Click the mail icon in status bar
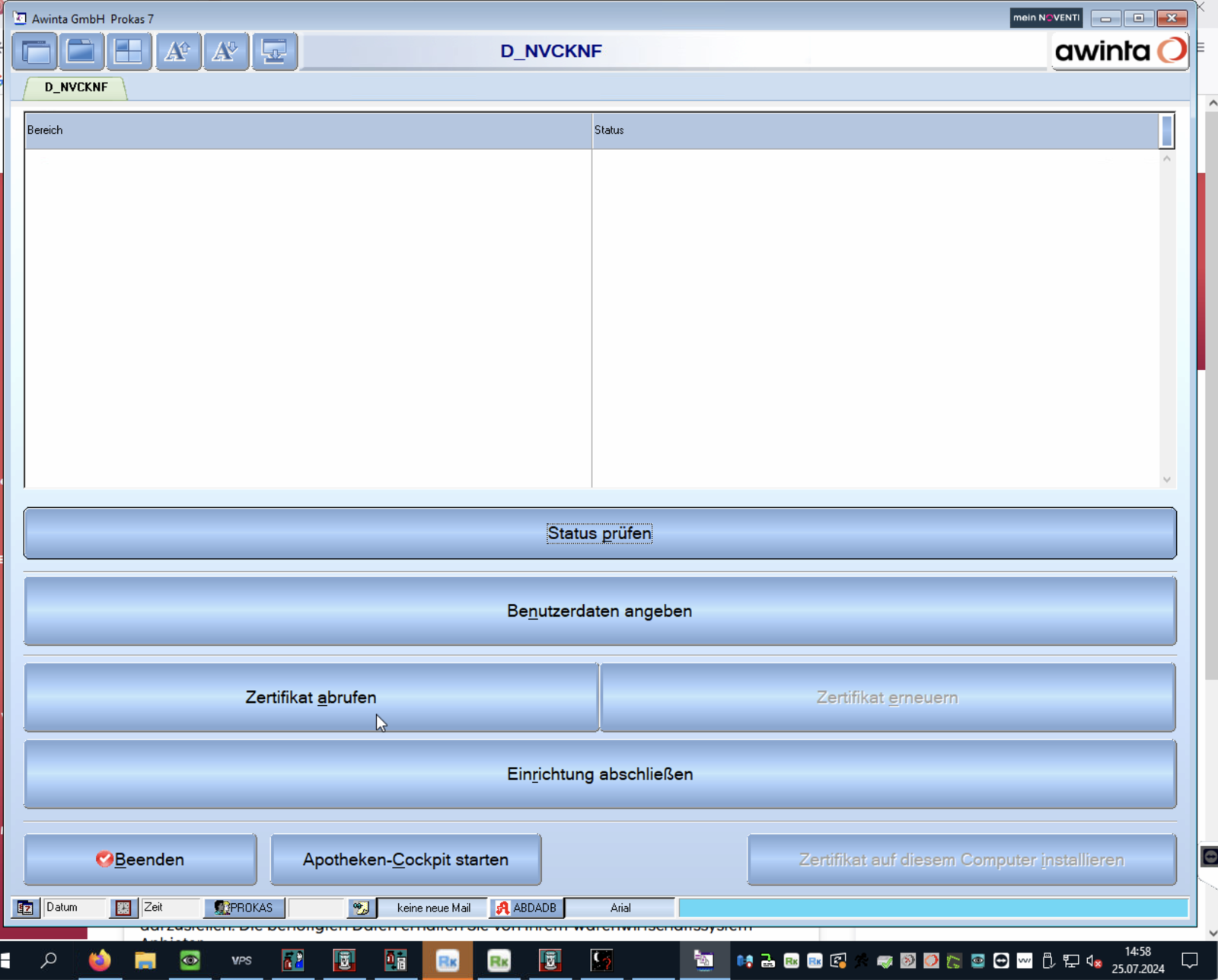1218x980 pixels. click(x=361, y=908)
